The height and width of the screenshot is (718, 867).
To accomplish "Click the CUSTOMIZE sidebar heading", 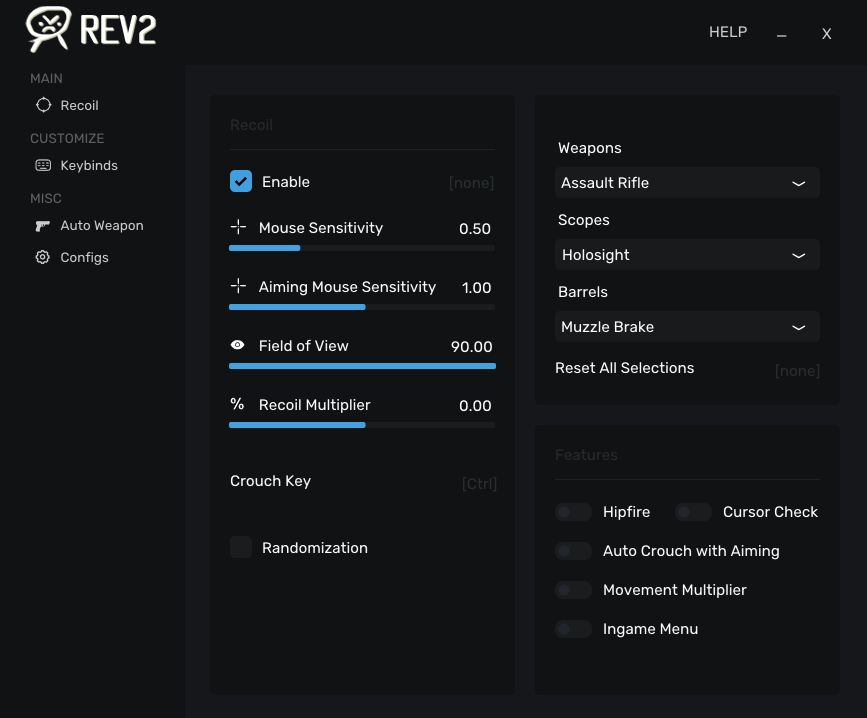I will [67, 138].
